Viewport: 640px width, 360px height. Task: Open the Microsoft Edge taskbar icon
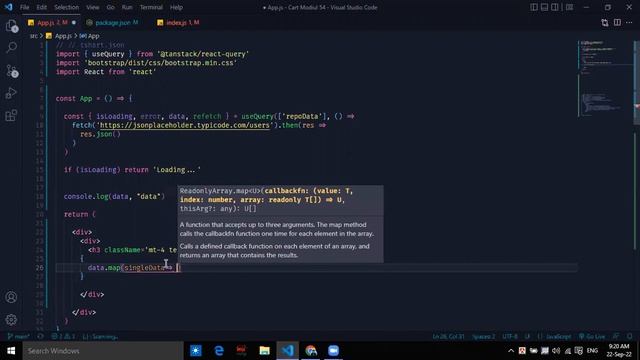pyautogui.click(x=219, y=351)
